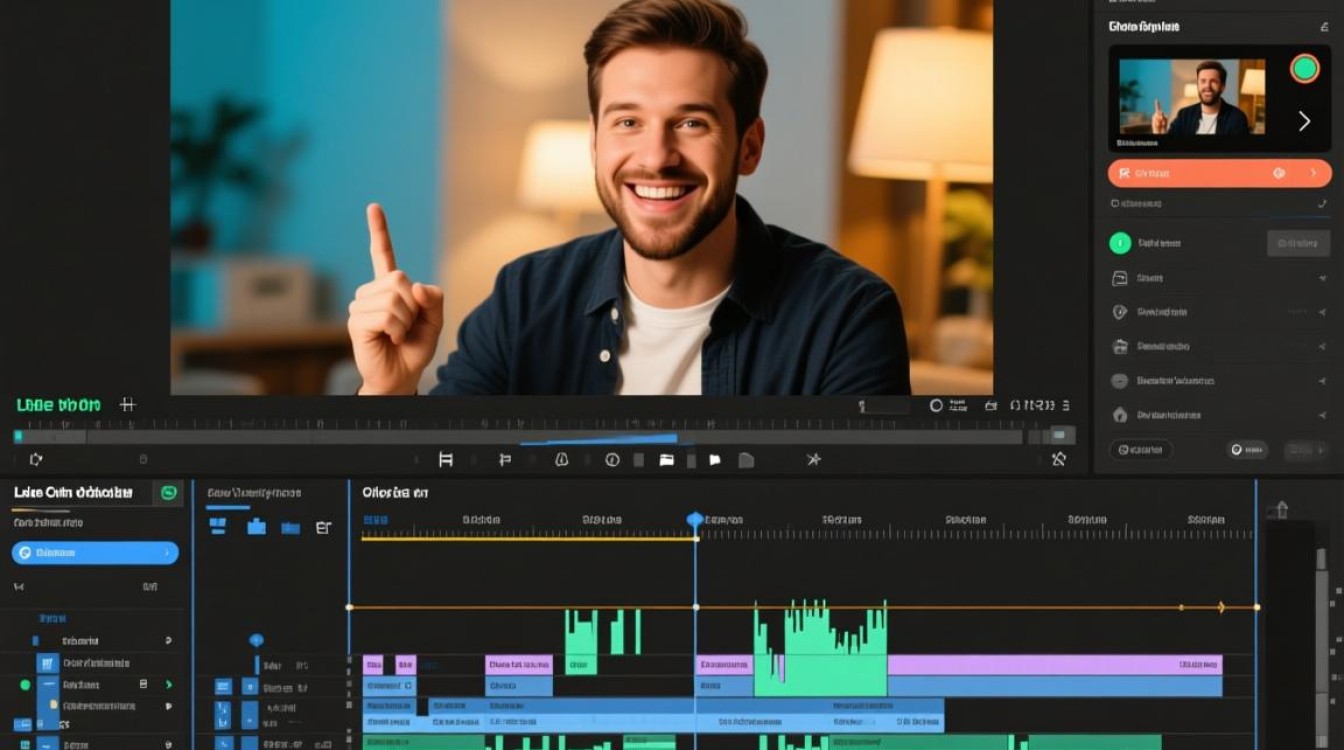The height and width of the screenshot is (750, 1344).
Task: Click the blue grid icon in the middle panel
Action: [217, 527]
